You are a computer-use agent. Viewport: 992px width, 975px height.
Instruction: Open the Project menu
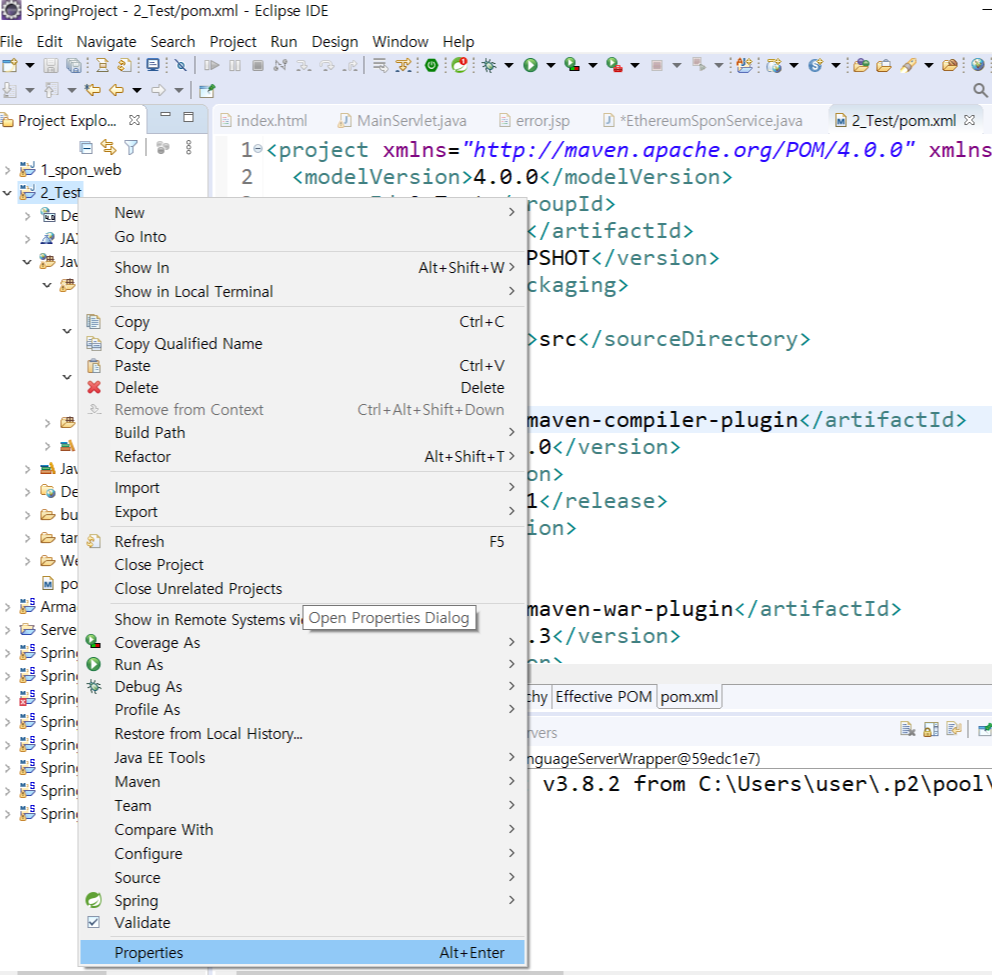click(233, 42)
